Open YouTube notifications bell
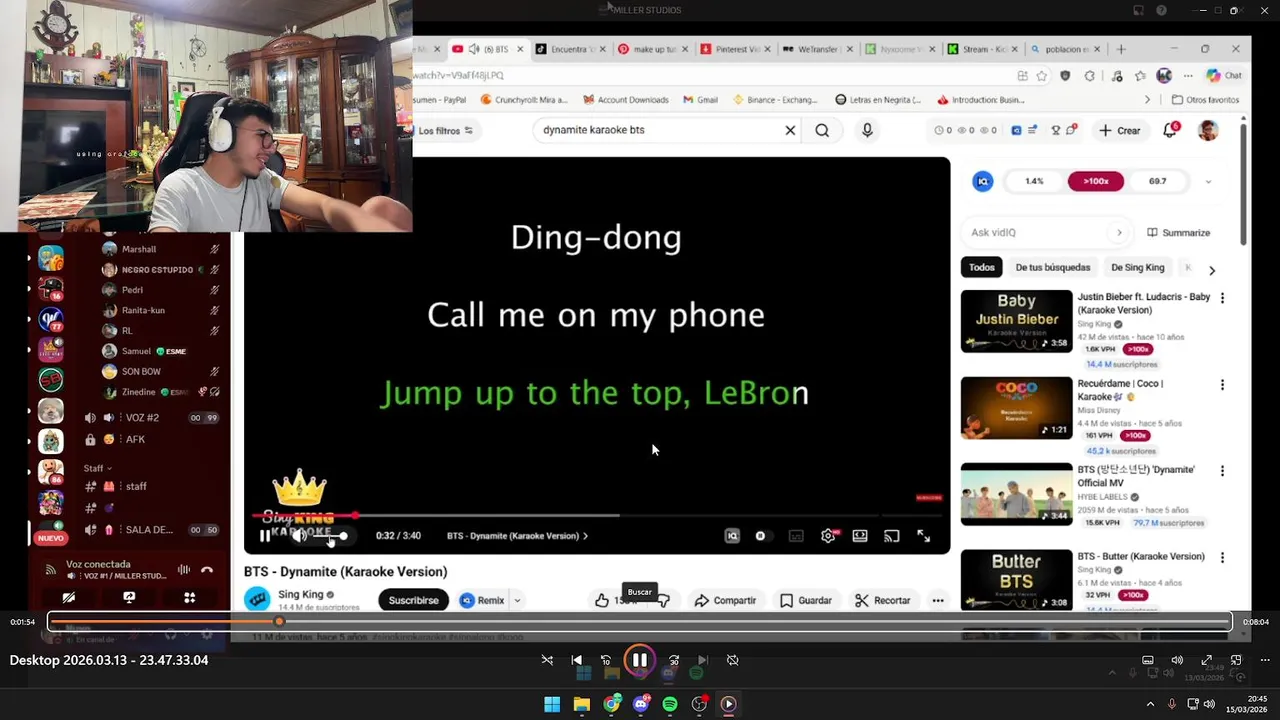The width and height of the screenshot is (1280, 720). pos(1170,130)
